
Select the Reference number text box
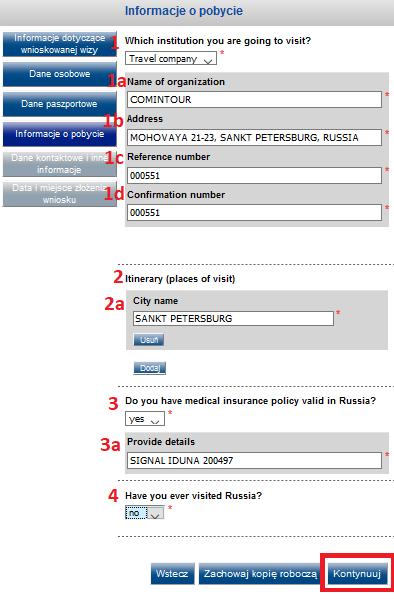pos(254,176)
